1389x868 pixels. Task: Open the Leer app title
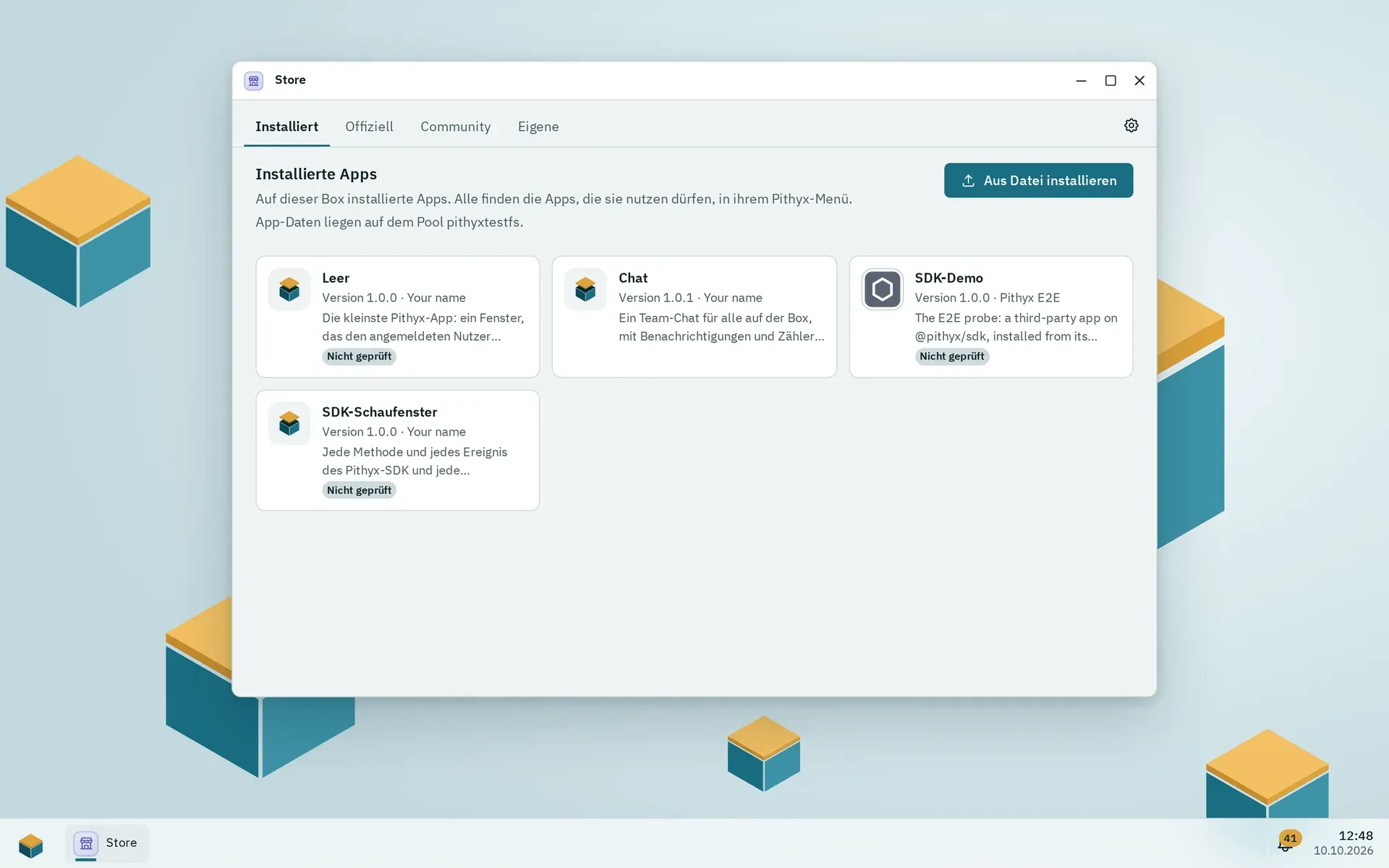click(336, 278)
